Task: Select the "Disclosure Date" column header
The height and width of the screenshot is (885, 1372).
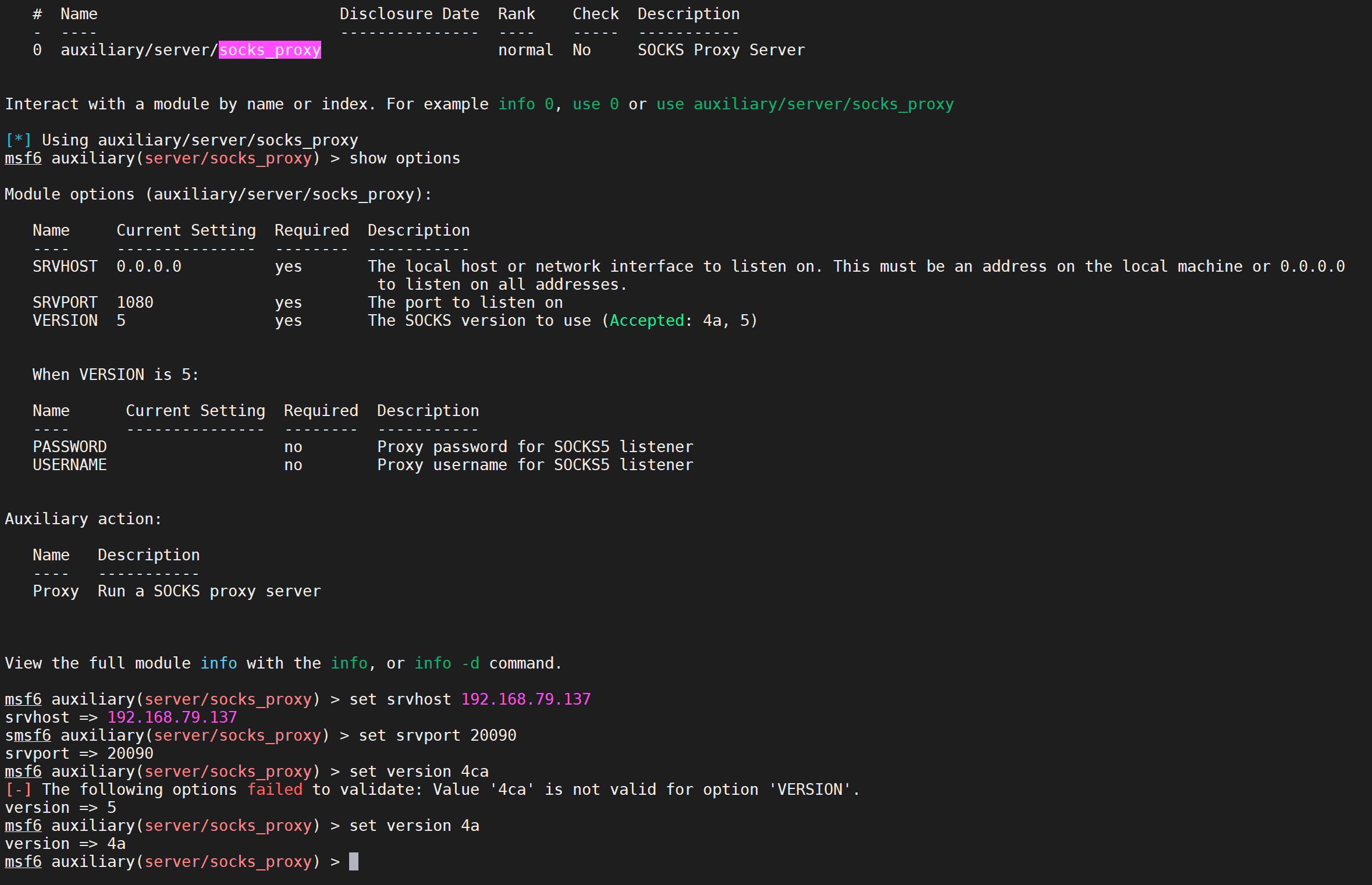Action: coord(410,14)
